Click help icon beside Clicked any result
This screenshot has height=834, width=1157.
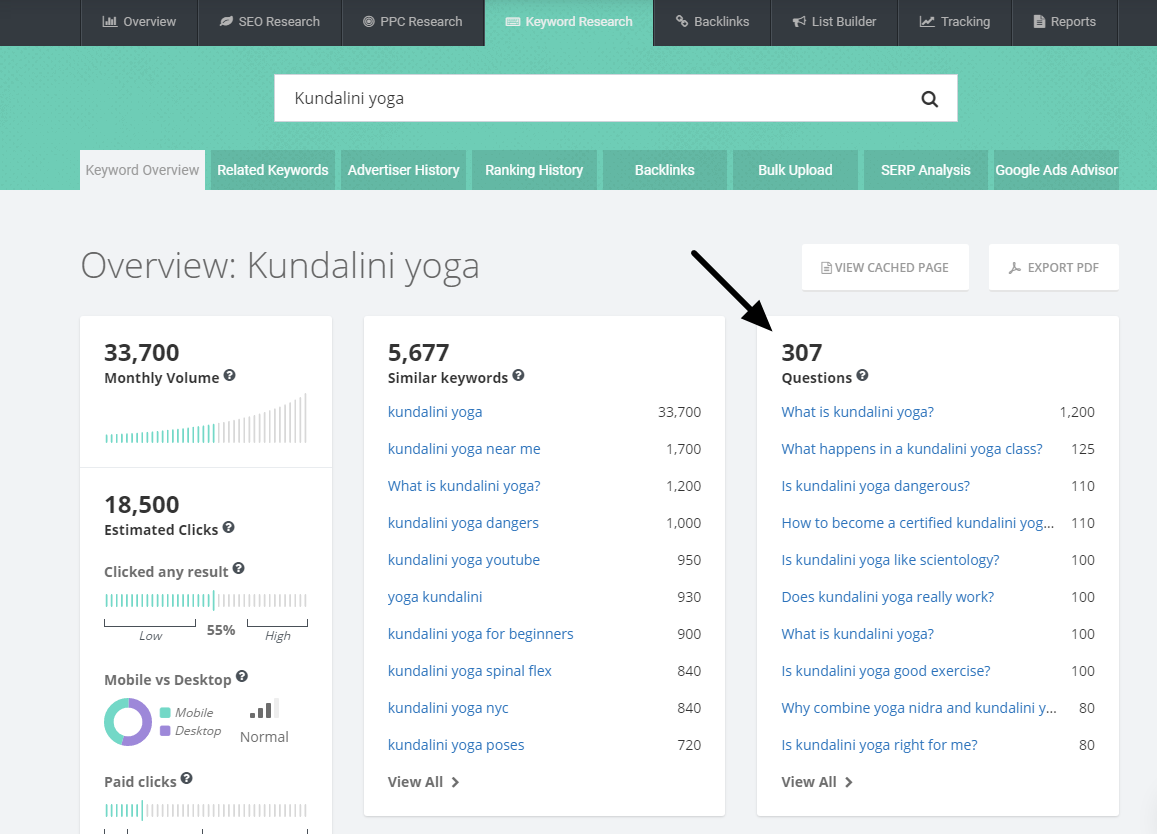[238, 568]
